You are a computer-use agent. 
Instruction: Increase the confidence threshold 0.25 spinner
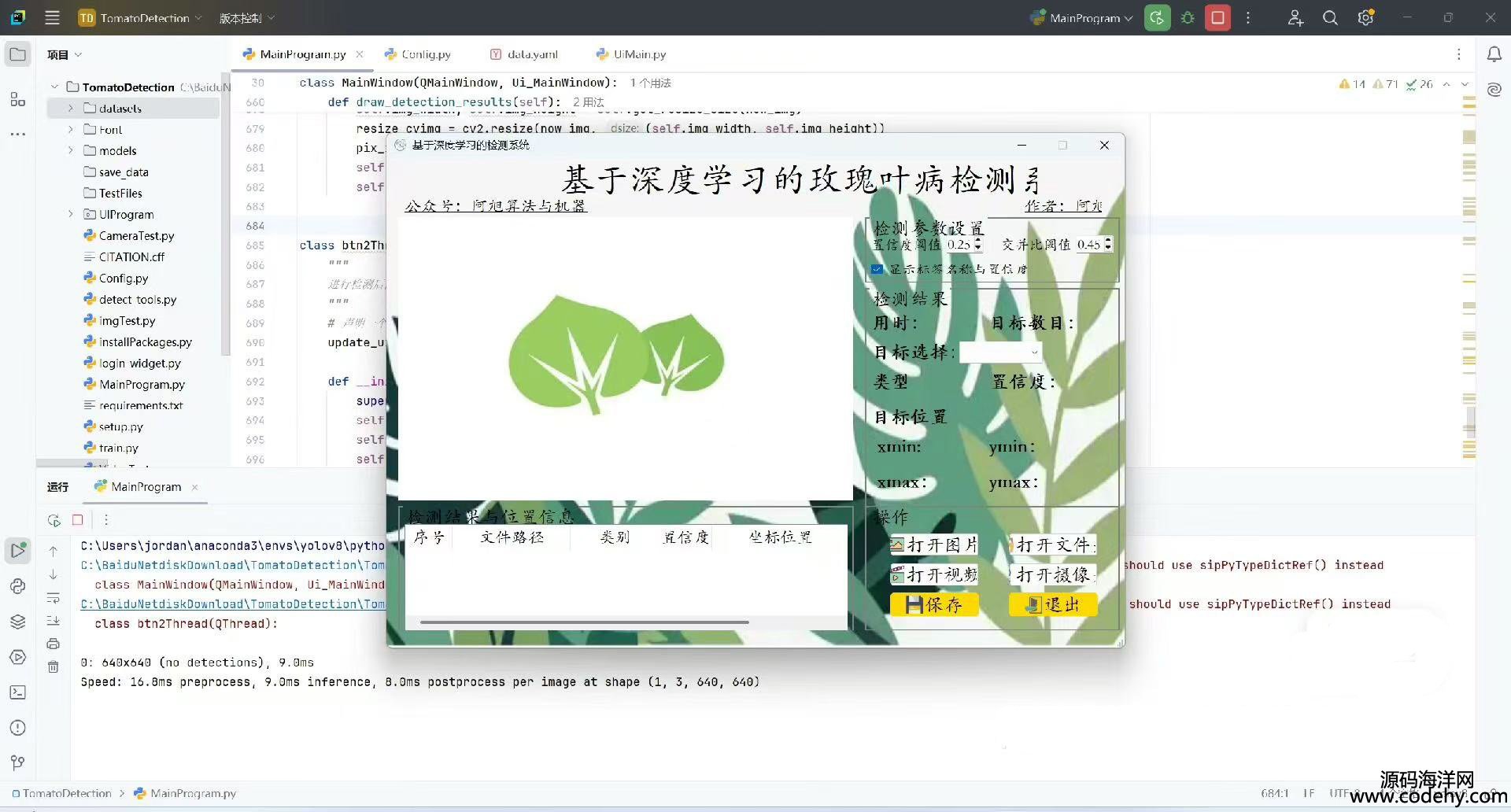tap(978, 241)
